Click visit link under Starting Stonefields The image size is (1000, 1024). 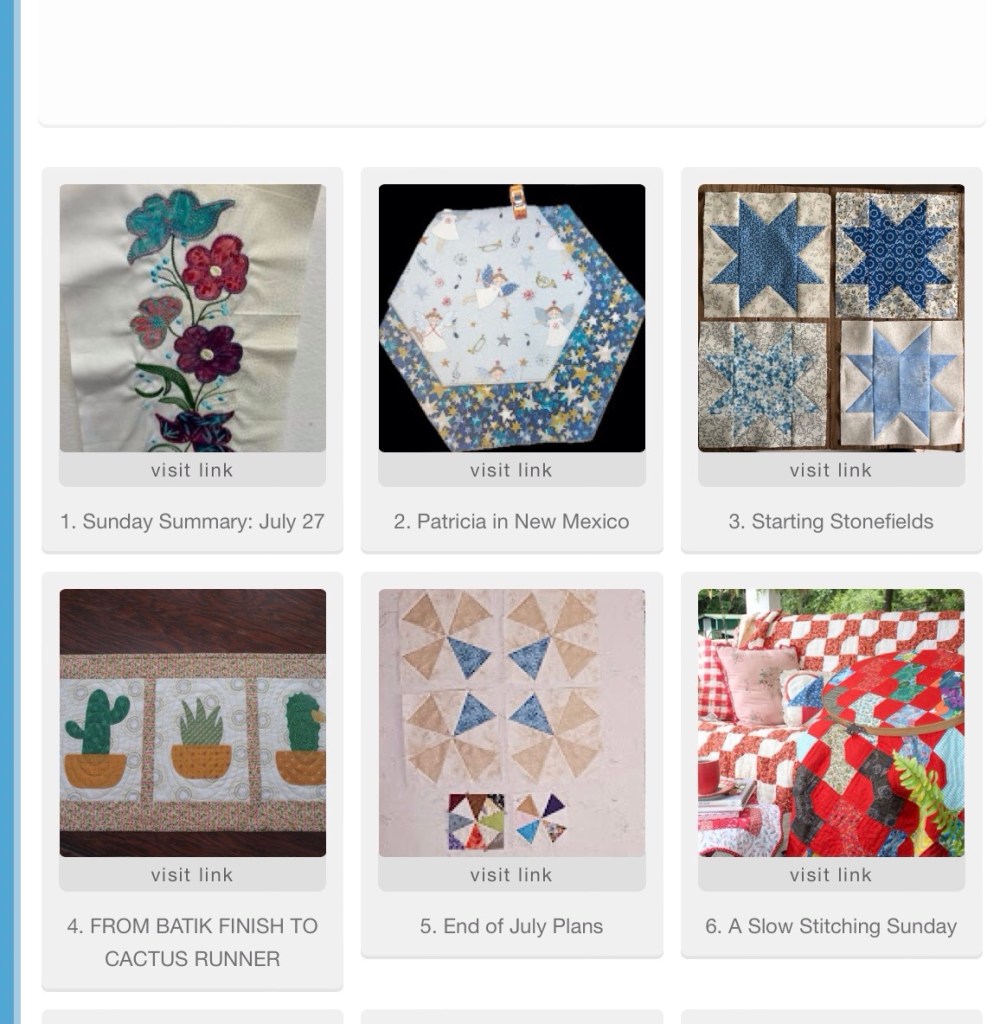[831, 470]
